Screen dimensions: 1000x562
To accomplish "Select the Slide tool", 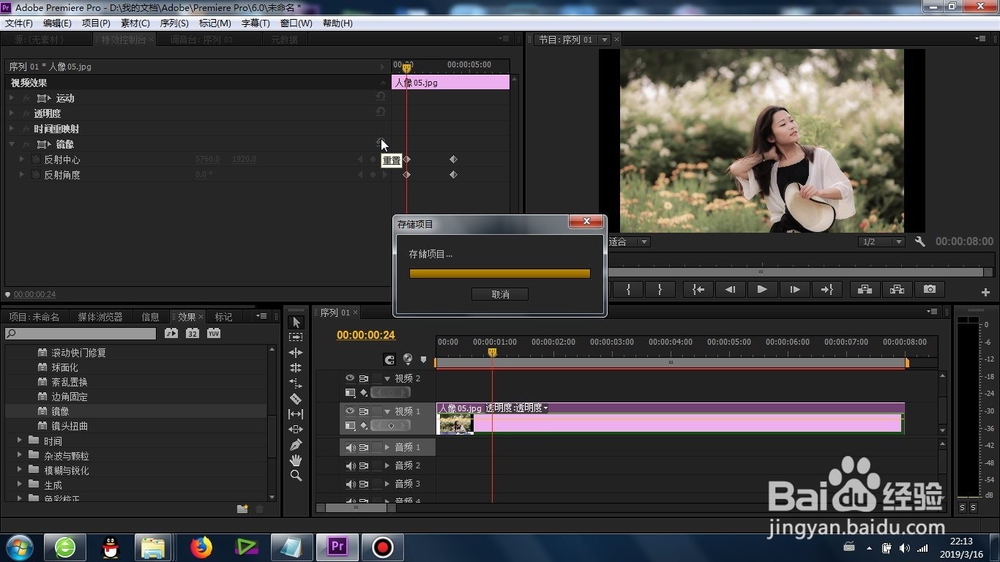I will 296,429.
